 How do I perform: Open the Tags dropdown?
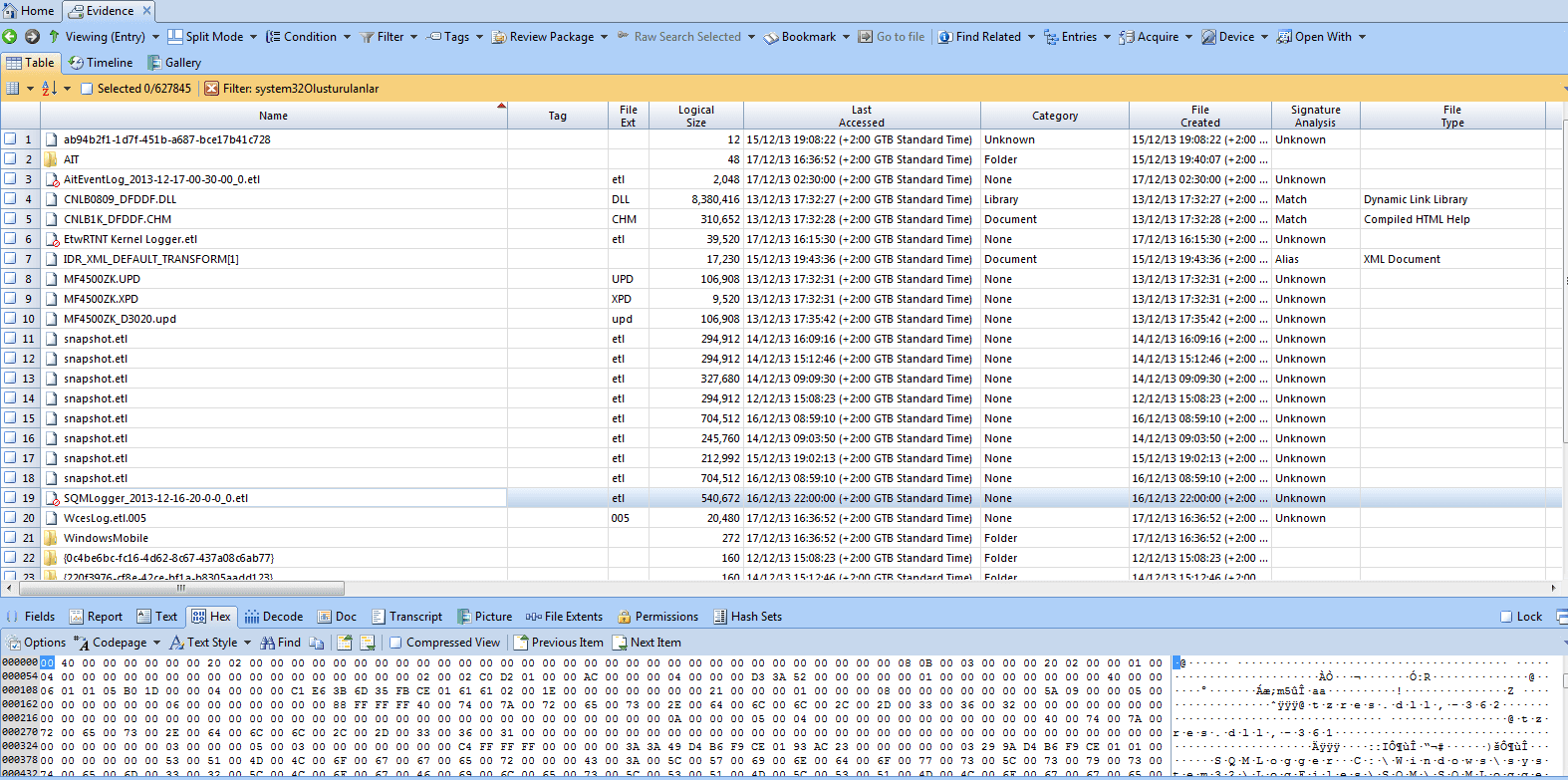479,37
